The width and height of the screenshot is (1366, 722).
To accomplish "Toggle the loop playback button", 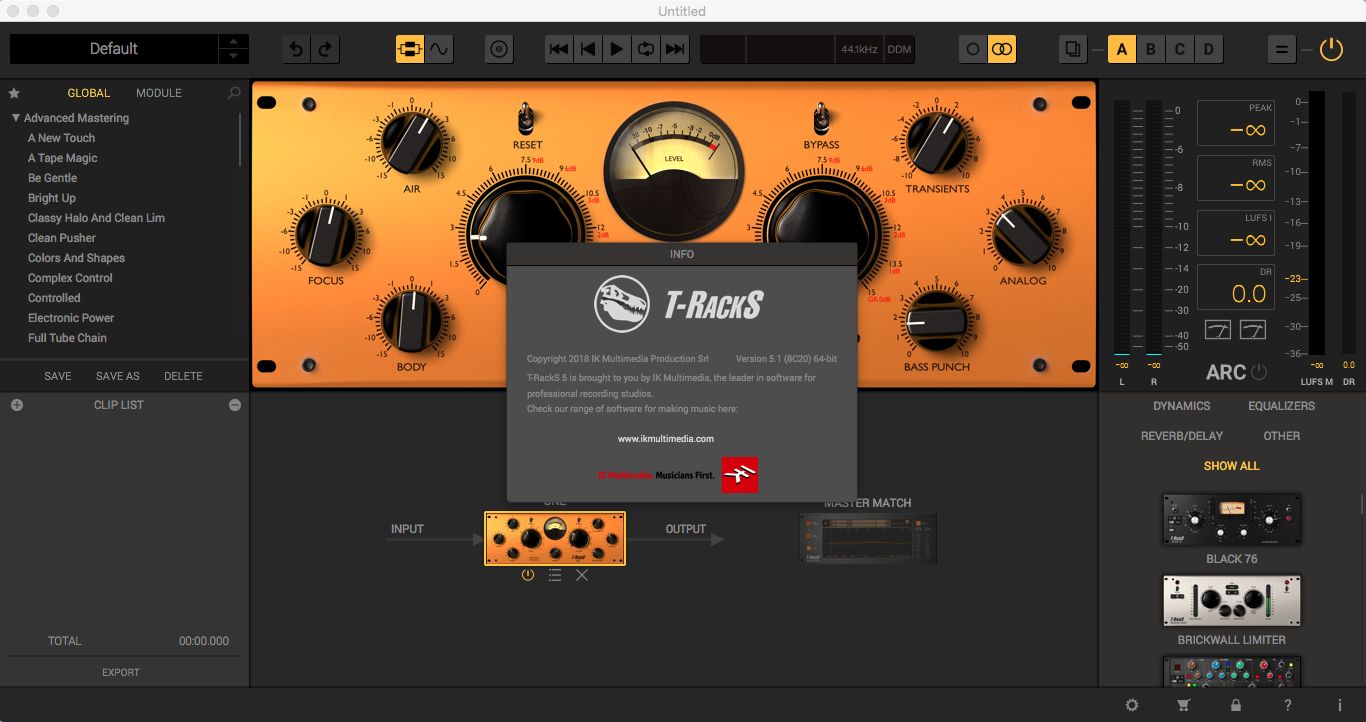I will tap(646, 49).
